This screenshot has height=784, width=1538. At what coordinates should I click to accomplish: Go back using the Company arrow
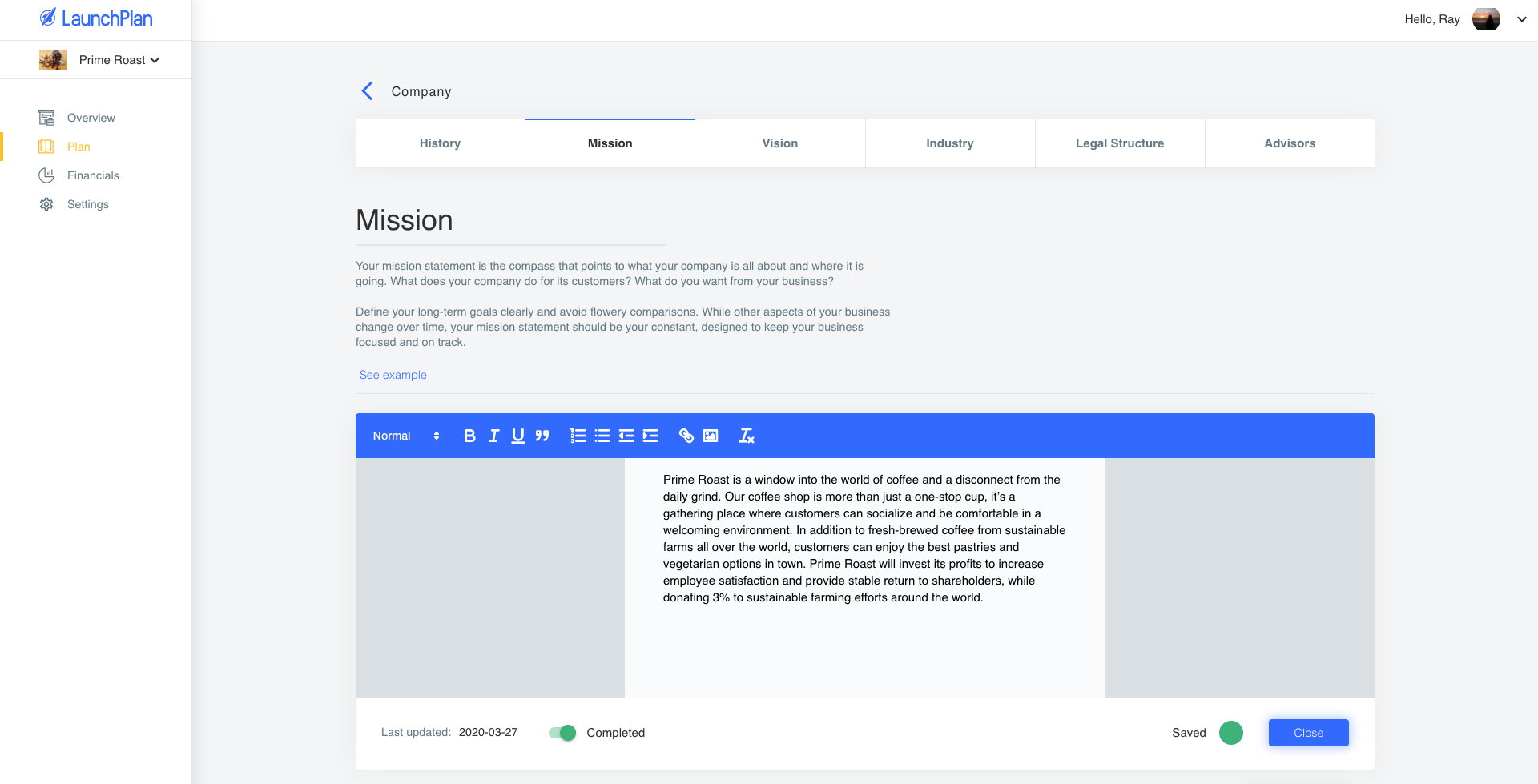point(368,91)
